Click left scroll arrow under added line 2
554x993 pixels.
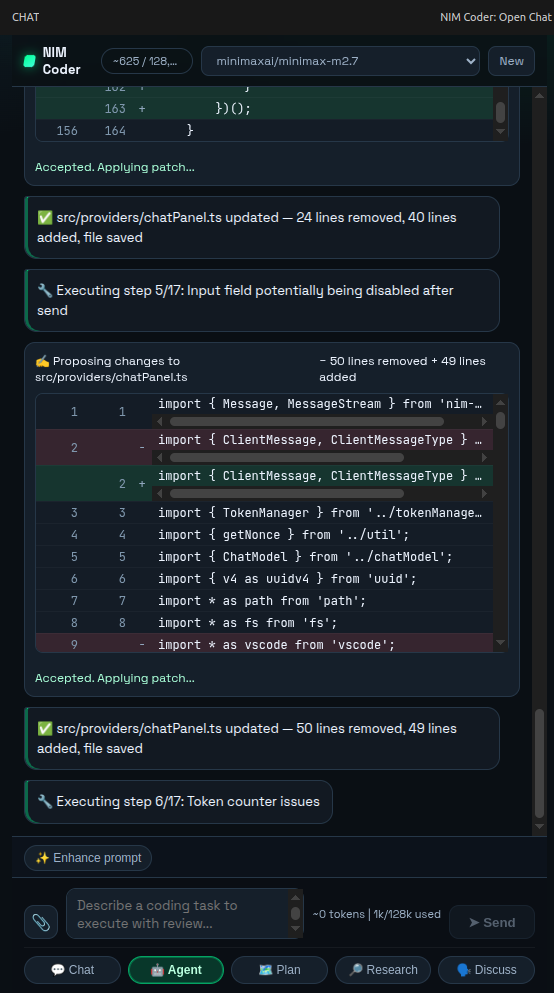(160, 493)
